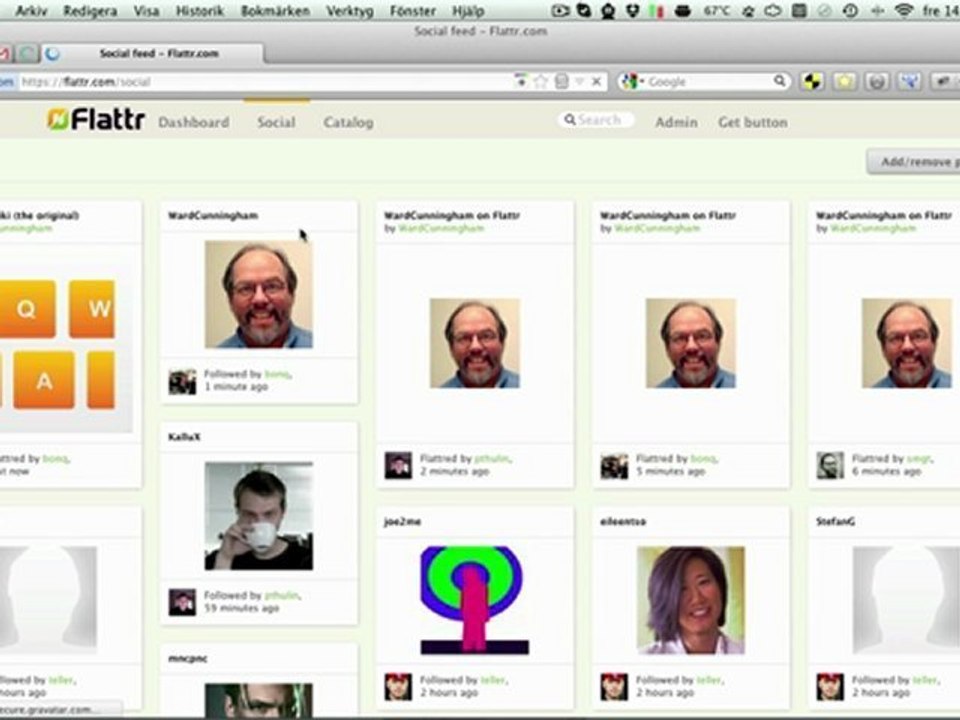Viewport: 960px width, 720px height.
Task: Click the yellow-black crash test toolbar icon
Action: pos(812,81)
